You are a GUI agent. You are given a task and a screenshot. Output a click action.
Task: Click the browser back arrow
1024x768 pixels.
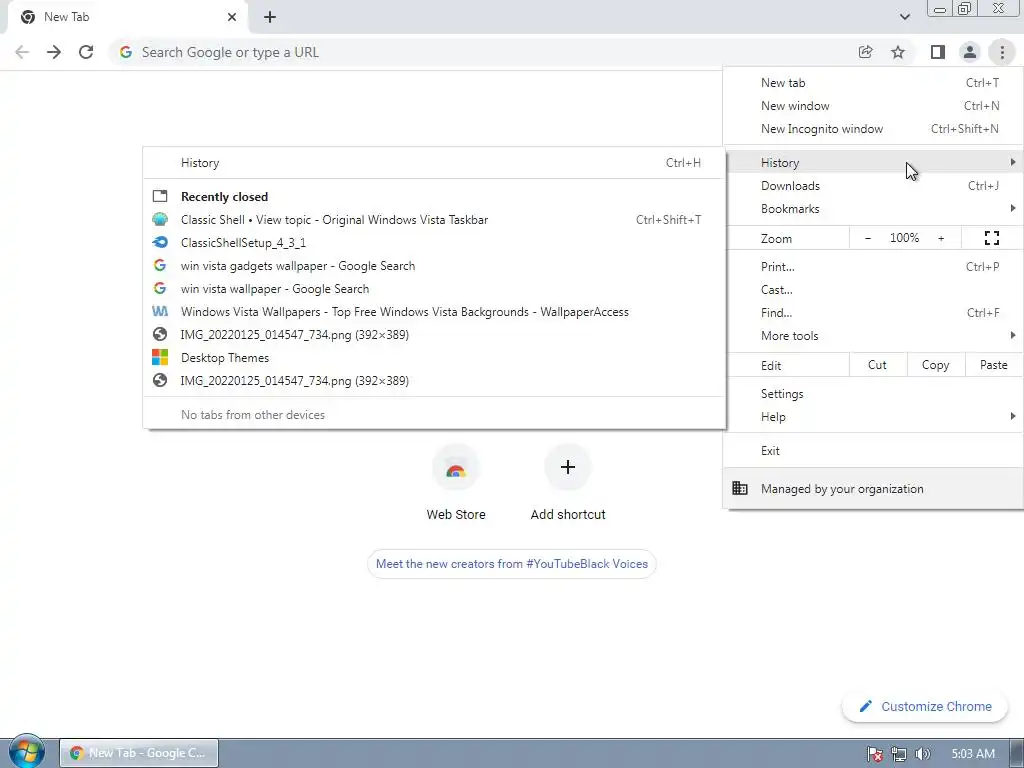coord(22,52)
